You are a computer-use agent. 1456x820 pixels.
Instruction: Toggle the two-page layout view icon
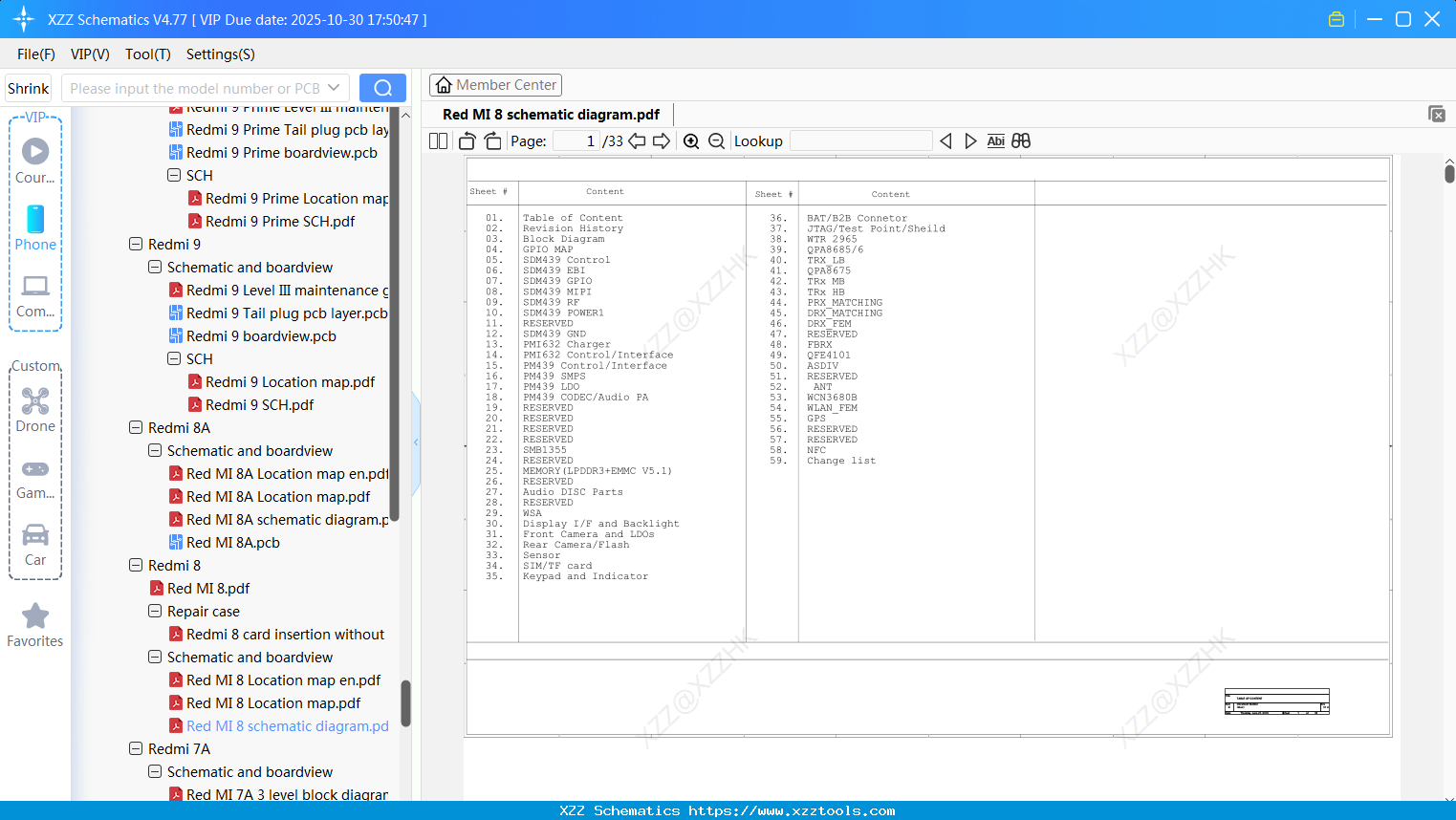(x=438, y=141)
